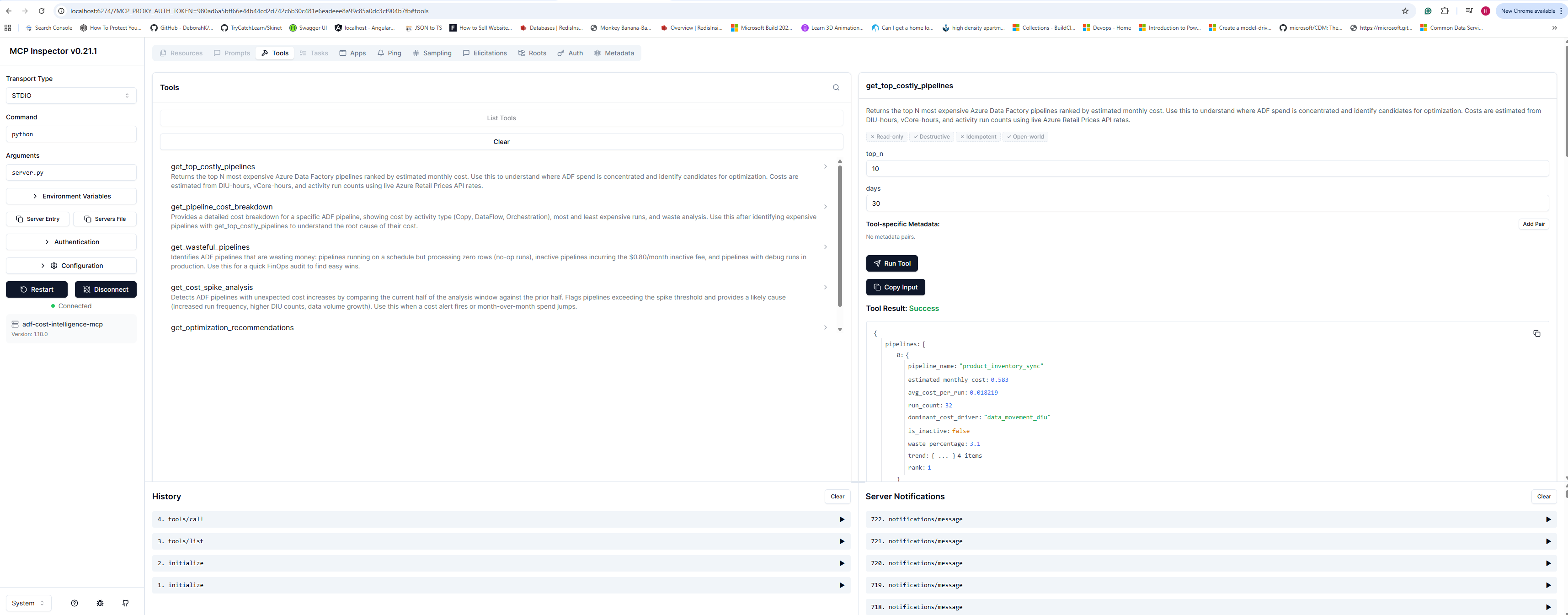This screenshot has width=1568, height=615.
Task: Switch to the Tools tab
Action: point(275,53)
